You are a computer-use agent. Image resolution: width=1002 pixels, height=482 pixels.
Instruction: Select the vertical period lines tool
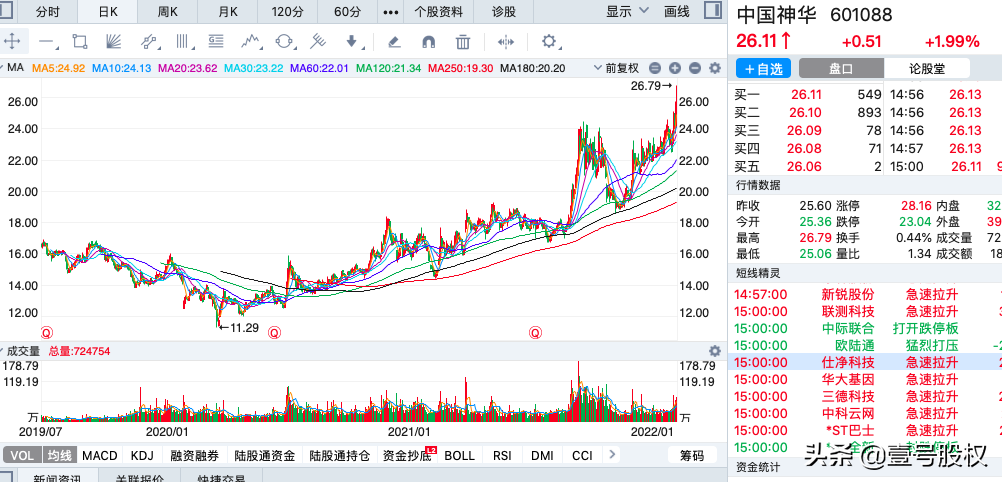183,42
